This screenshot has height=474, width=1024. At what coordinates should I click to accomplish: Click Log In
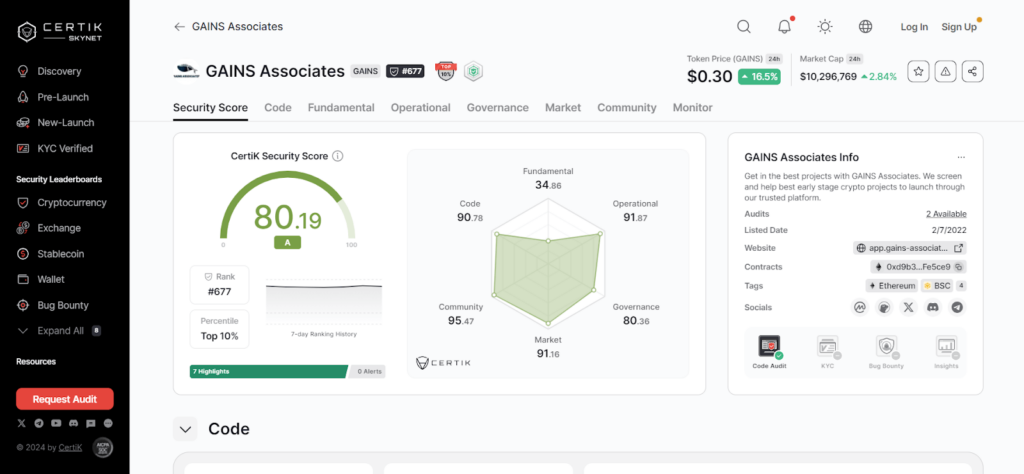point(914,27)
